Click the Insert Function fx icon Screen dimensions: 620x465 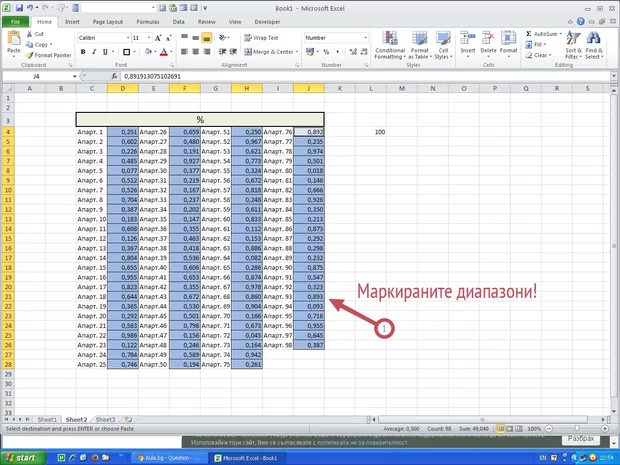(114, 76)
